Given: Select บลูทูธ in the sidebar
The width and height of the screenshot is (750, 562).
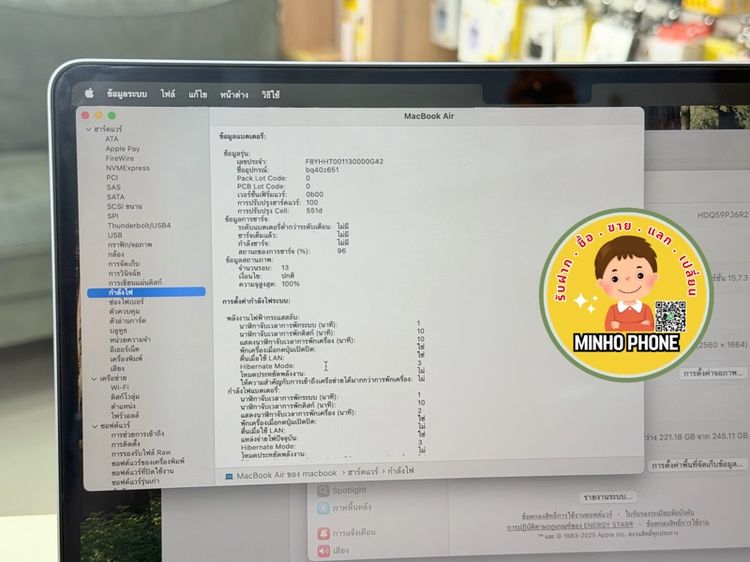Looking at the screenshot, I should 118,331.
